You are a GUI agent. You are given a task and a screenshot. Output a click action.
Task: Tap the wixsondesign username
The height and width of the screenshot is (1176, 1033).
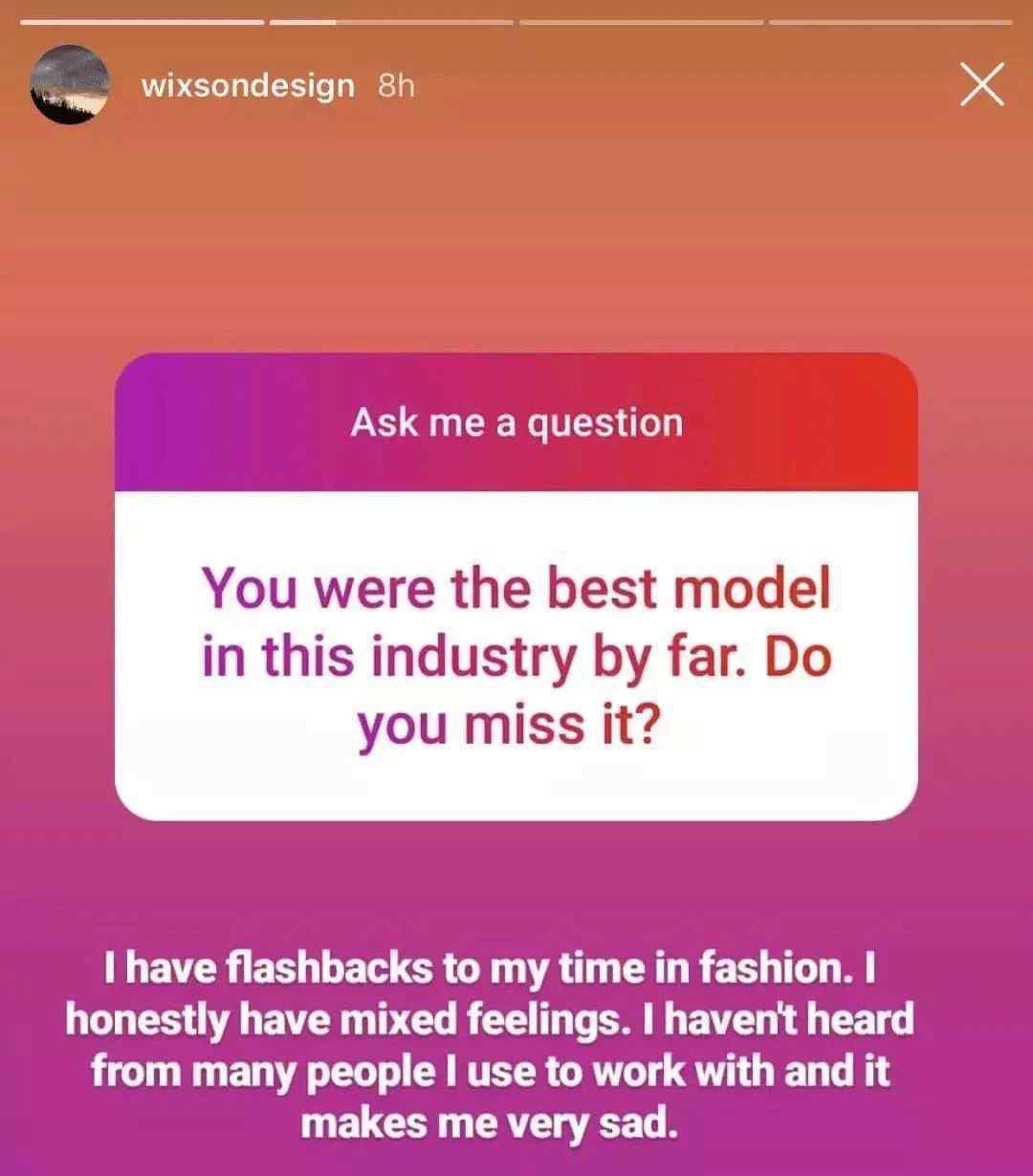click(248, 85)
